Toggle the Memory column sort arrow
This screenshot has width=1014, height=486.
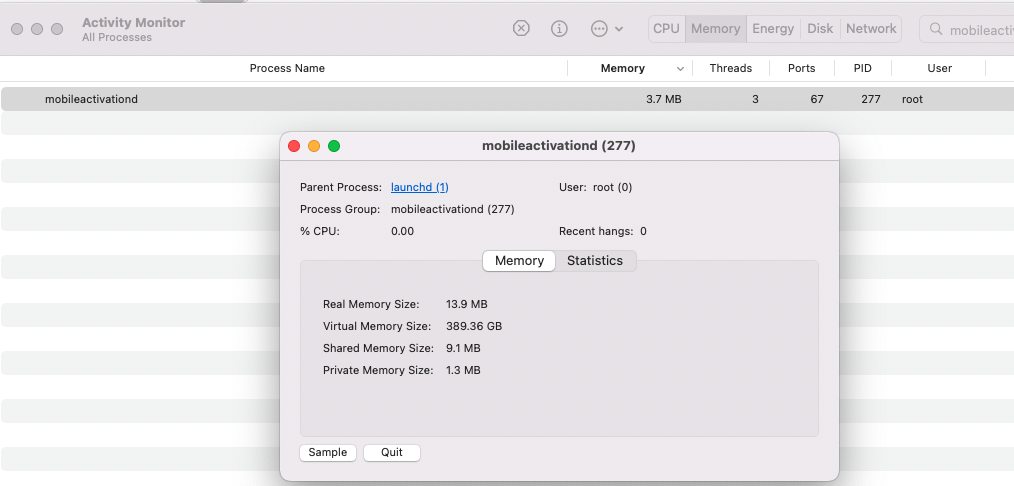coord(681,69)
